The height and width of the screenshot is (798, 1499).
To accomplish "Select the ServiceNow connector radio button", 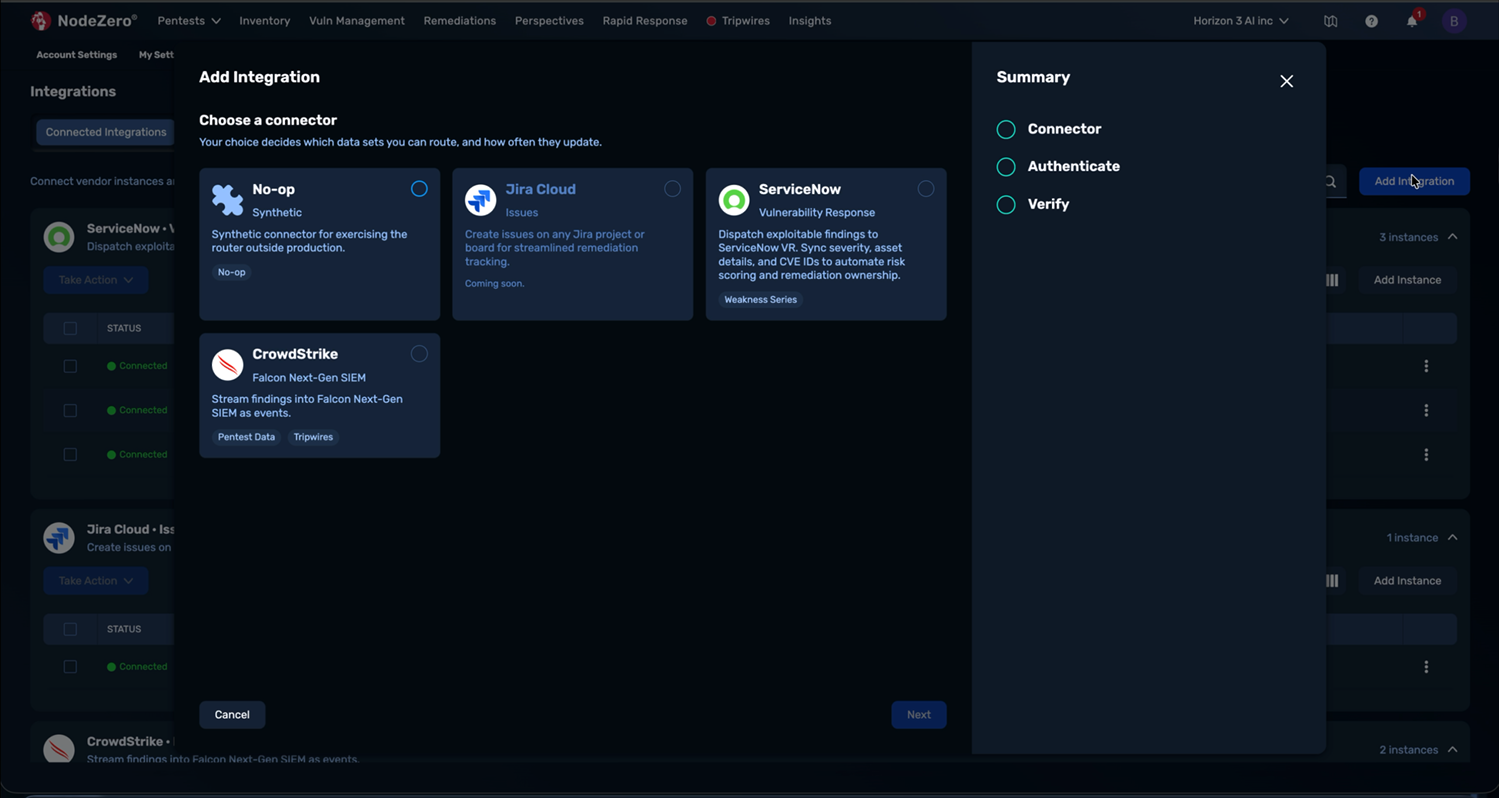I will click(x=926, y=189).
